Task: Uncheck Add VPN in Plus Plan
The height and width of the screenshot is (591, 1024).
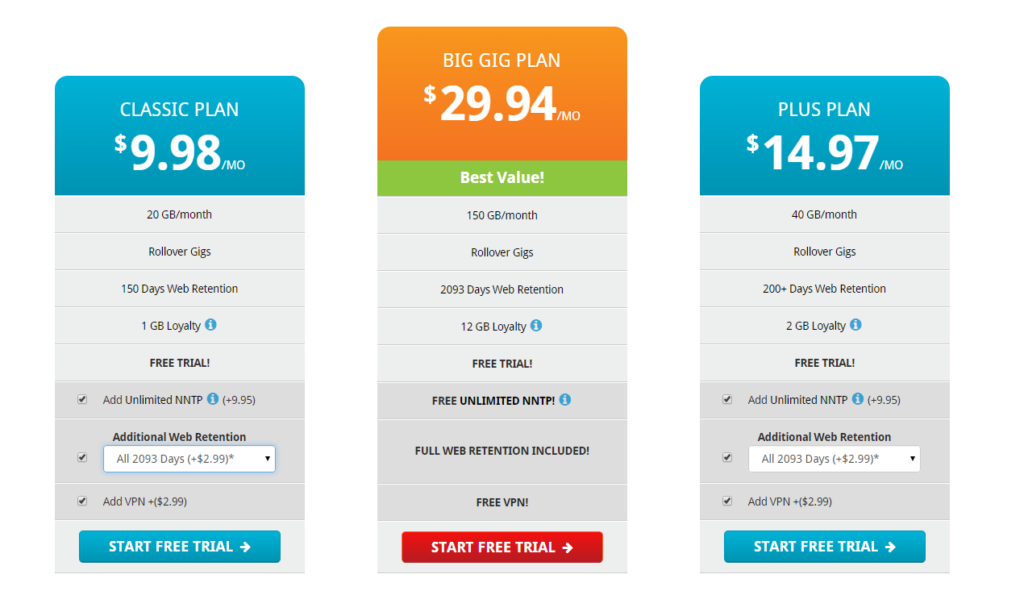Action: coord(727,501)
